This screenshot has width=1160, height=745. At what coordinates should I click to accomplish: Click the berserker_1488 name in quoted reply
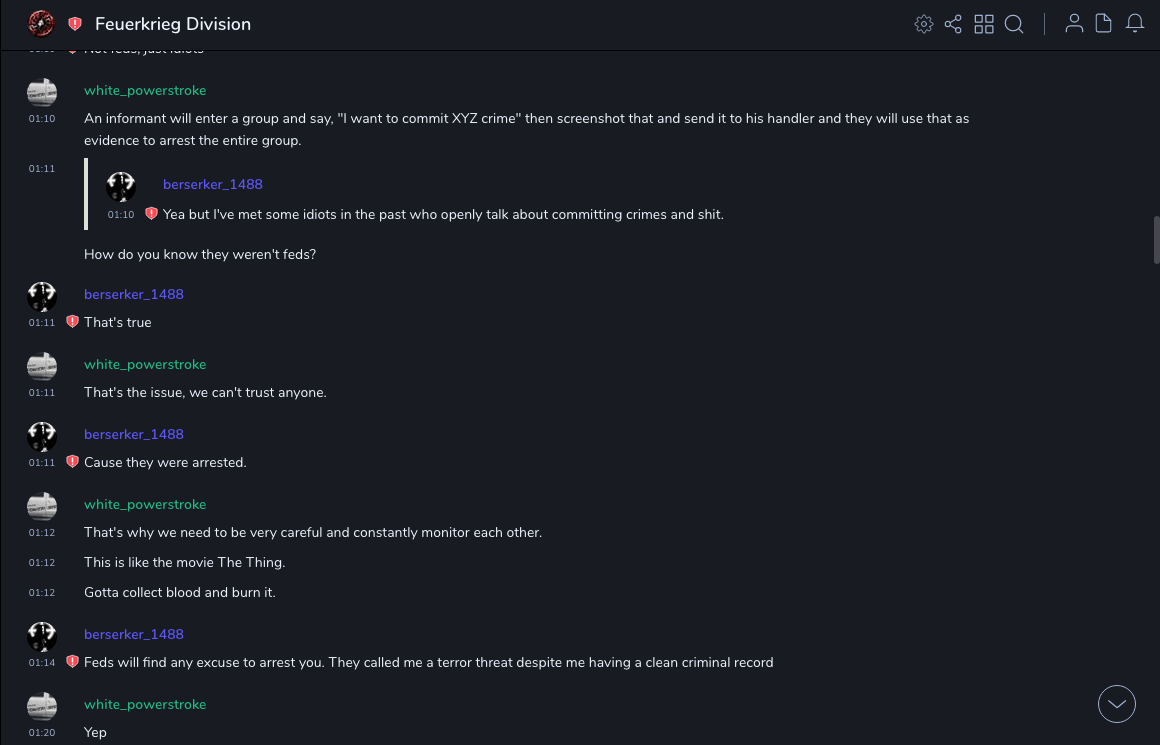pyautogui.click(x=212, y=185)
